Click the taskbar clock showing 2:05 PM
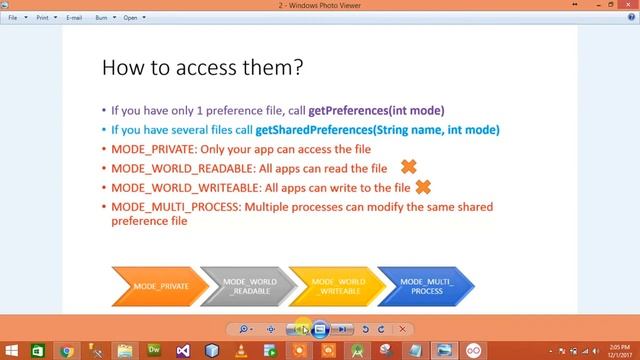 pyautogui.click(x=620, y=351)
